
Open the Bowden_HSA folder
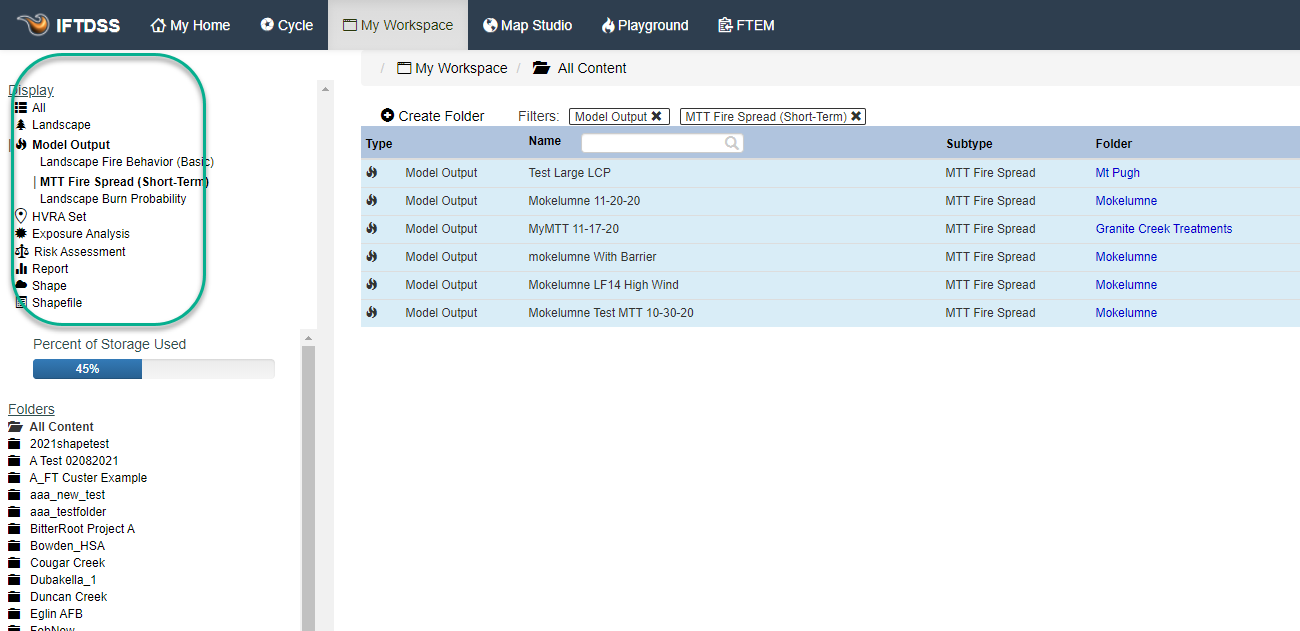click(57, 546)
